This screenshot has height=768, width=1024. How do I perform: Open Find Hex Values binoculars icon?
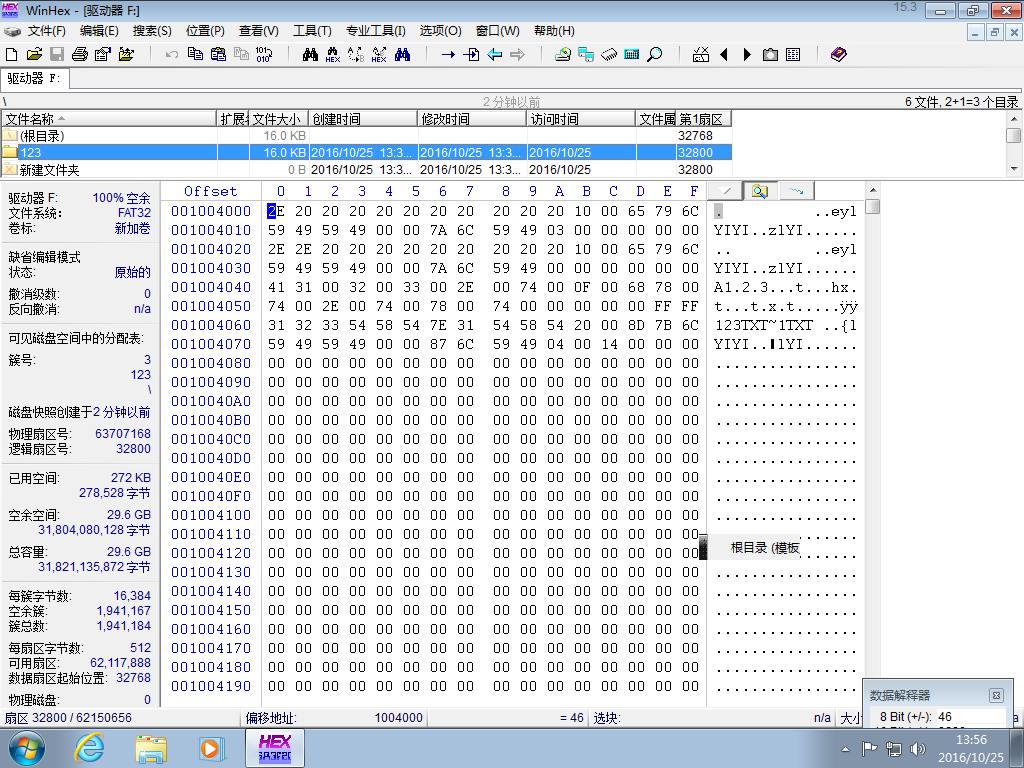click(333, 54)
